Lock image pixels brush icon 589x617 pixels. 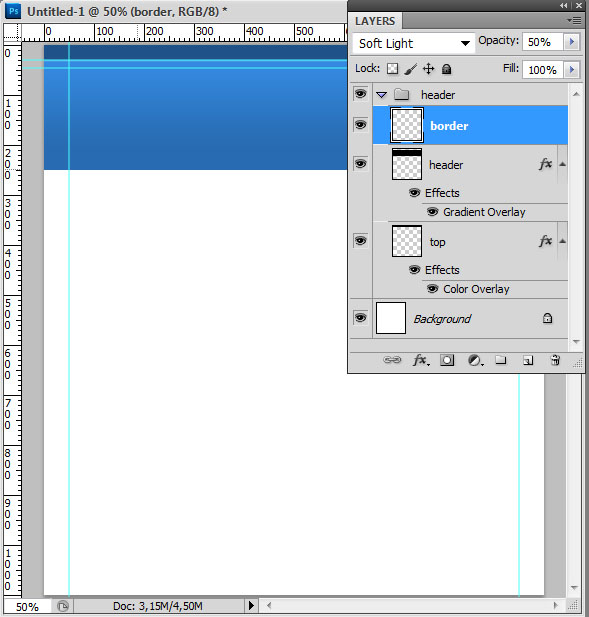point(410,69)
